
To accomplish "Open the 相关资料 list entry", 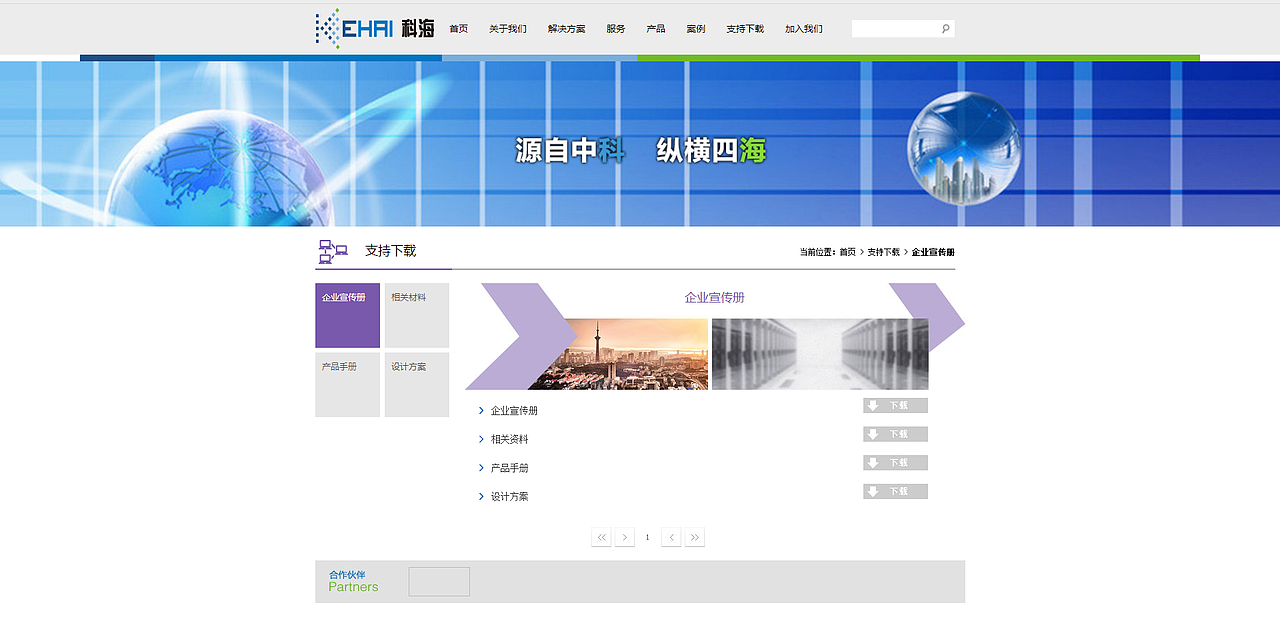I will [x=509, y=440].
